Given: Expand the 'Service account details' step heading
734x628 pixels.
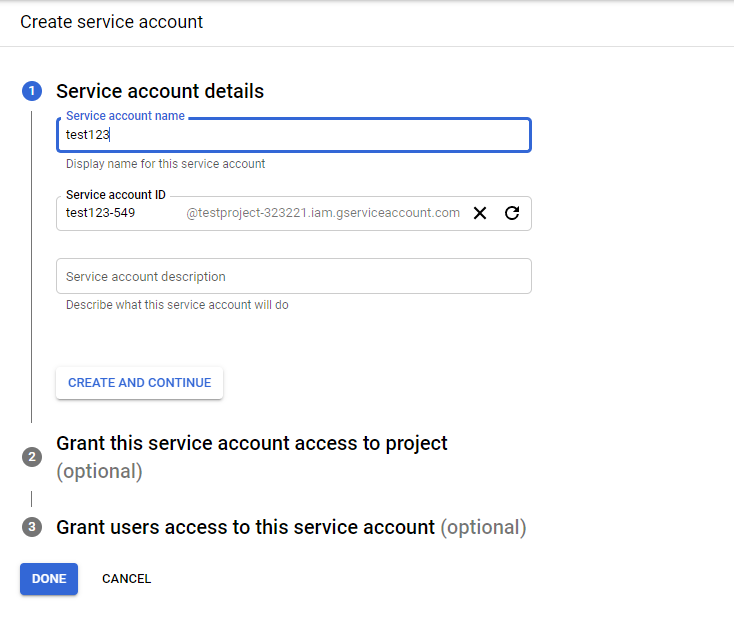Looking at the screenshot, I should coord(160,91).
